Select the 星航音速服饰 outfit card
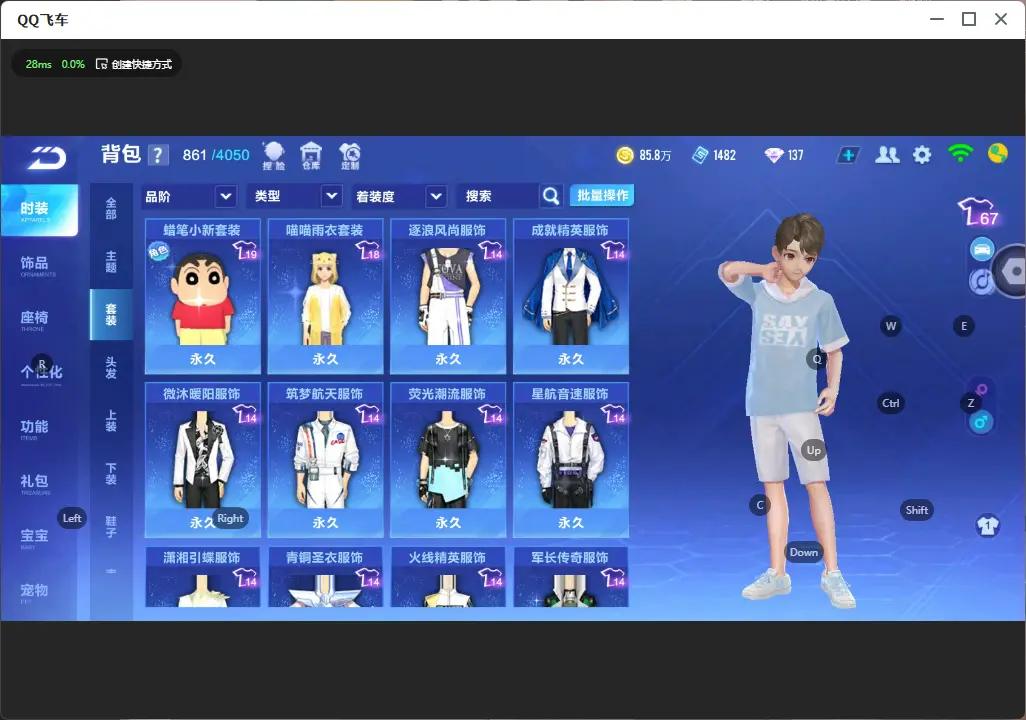 click(571, 459)
